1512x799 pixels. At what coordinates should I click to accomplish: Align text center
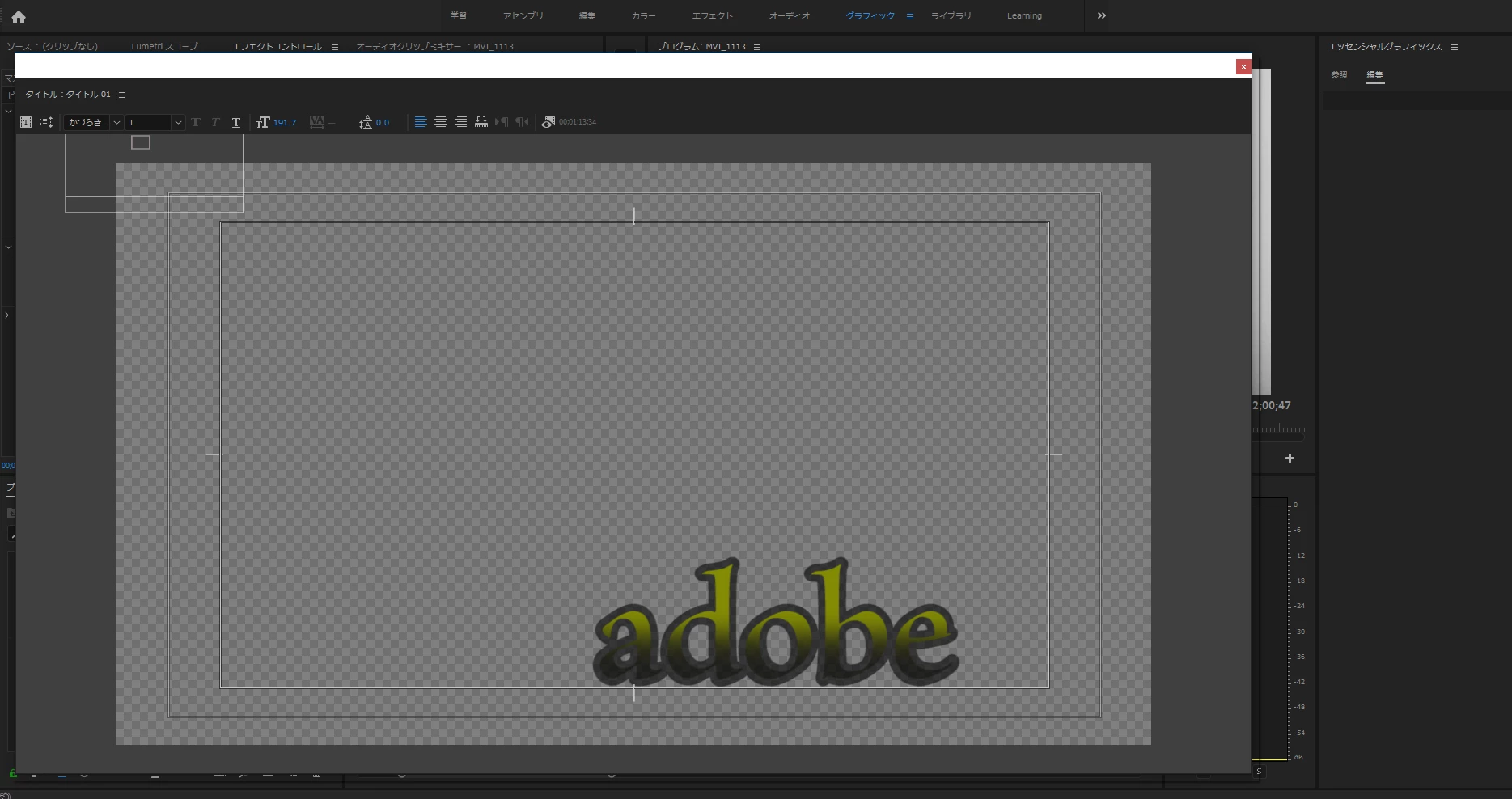441,122
